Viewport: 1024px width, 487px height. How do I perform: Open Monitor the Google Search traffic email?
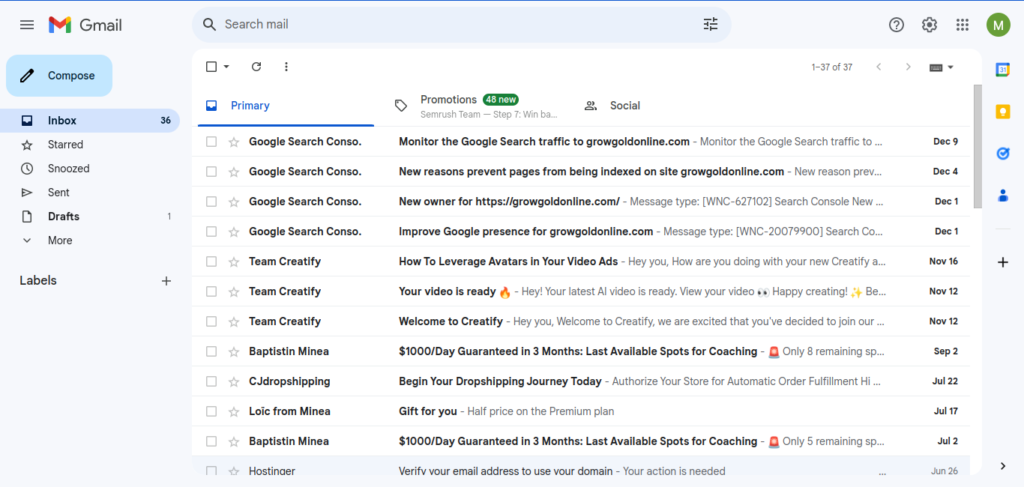(581, 142)
